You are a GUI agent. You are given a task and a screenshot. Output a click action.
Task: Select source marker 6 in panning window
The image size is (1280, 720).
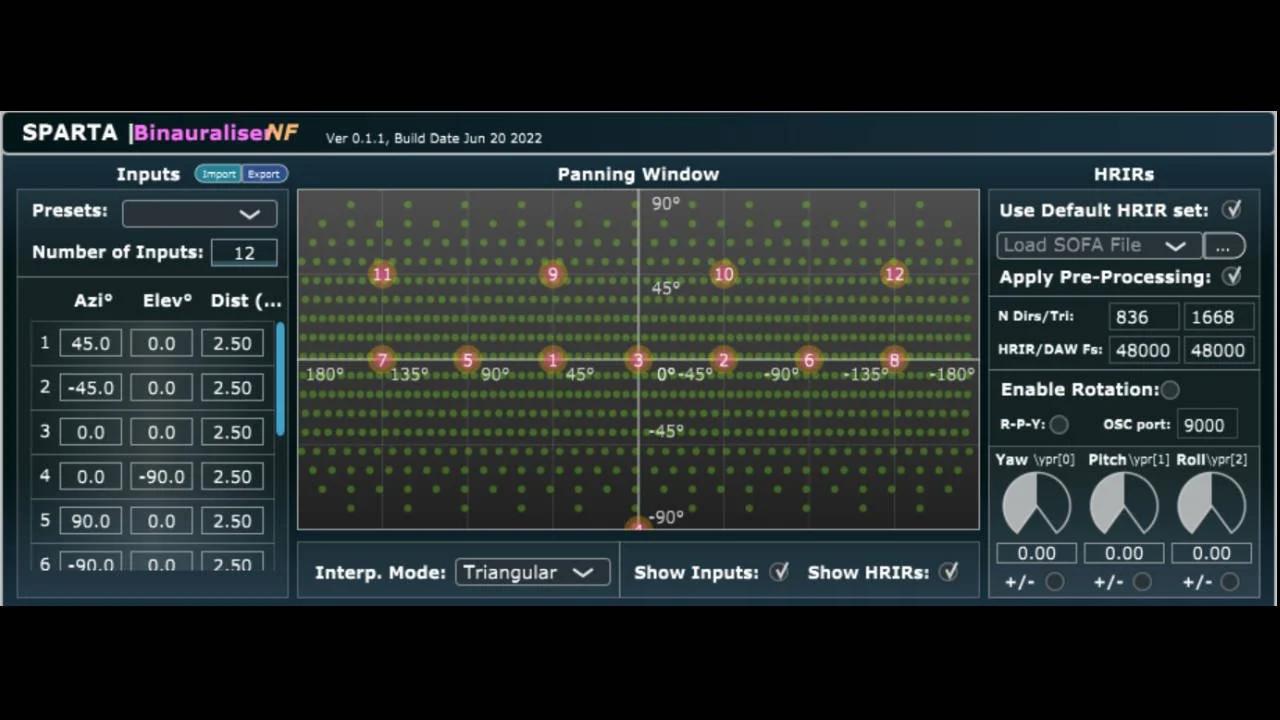[809, 360]
